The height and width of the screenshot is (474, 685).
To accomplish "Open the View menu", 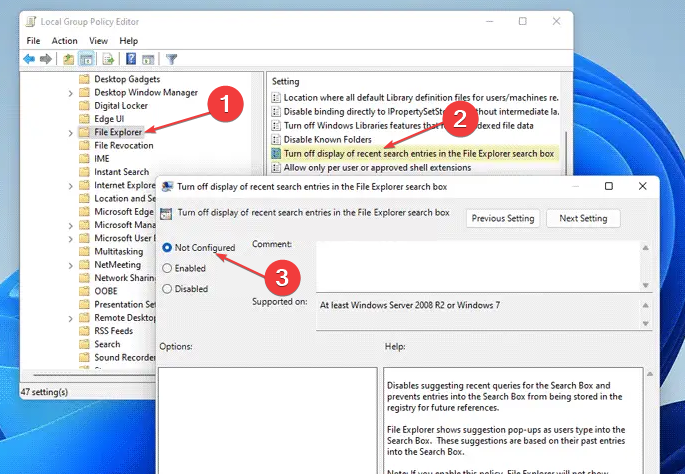I will coord(98,41).
